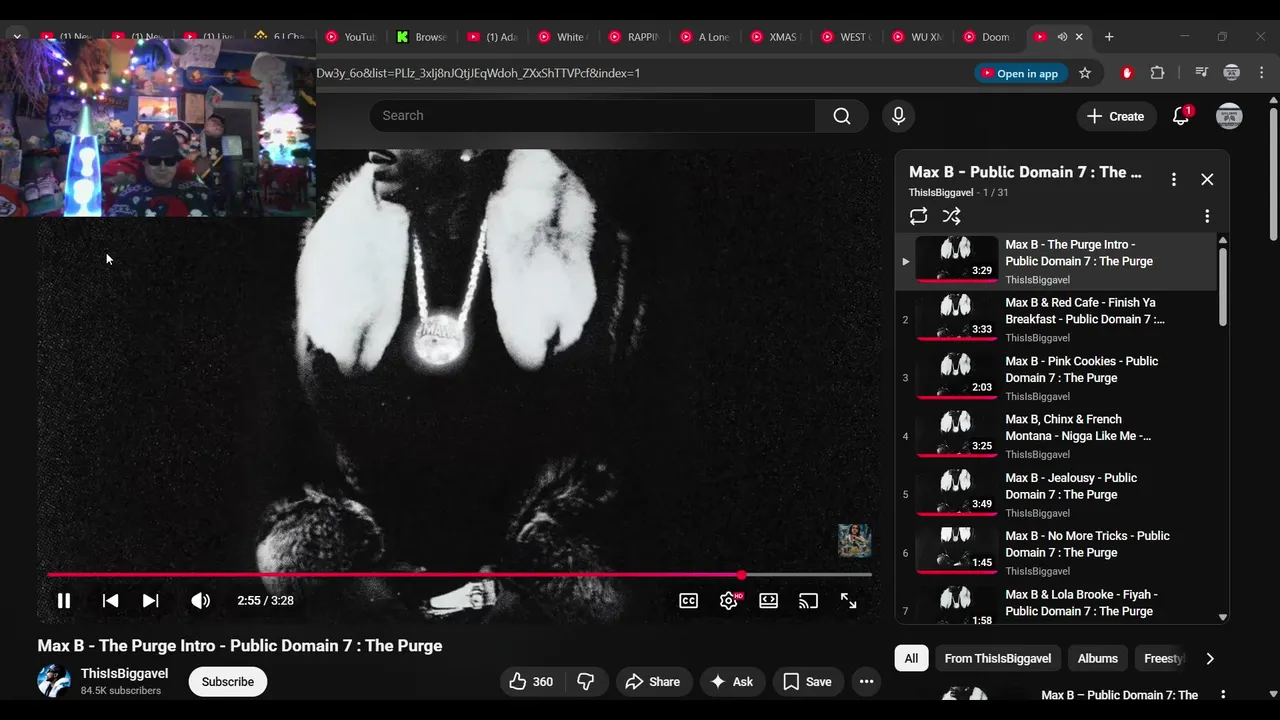Click the Open in app button
Viewport: 1280px width, 720px height.
coord(1019,73)
